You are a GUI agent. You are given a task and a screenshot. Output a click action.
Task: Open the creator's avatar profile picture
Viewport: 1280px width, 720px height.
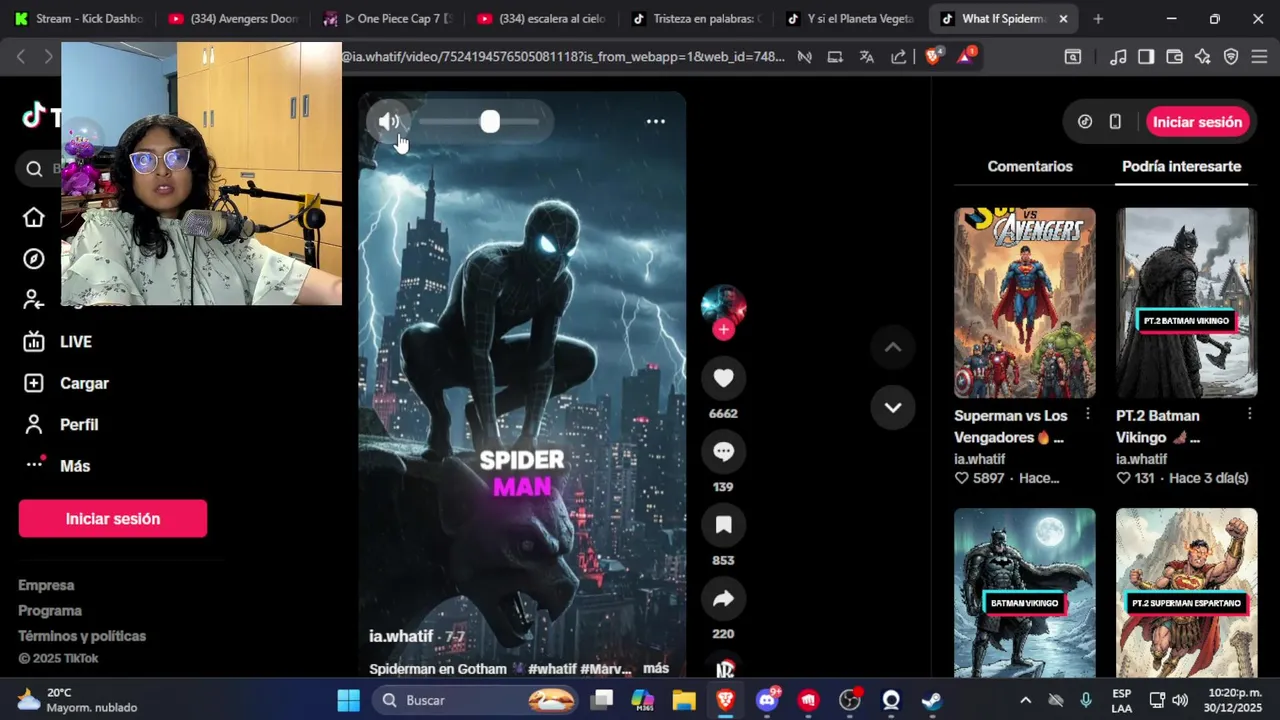pos(723,307)
